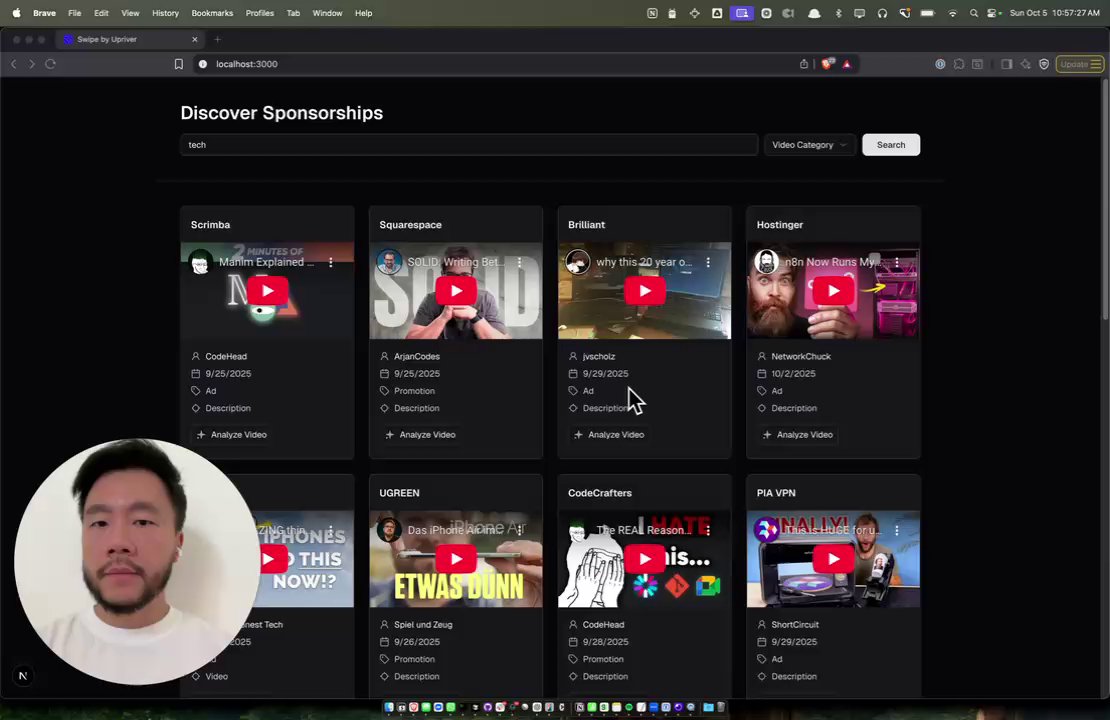
Task: Click the ArjanCodes avatar on Squarespace video
Action: [x=389, y=262]
